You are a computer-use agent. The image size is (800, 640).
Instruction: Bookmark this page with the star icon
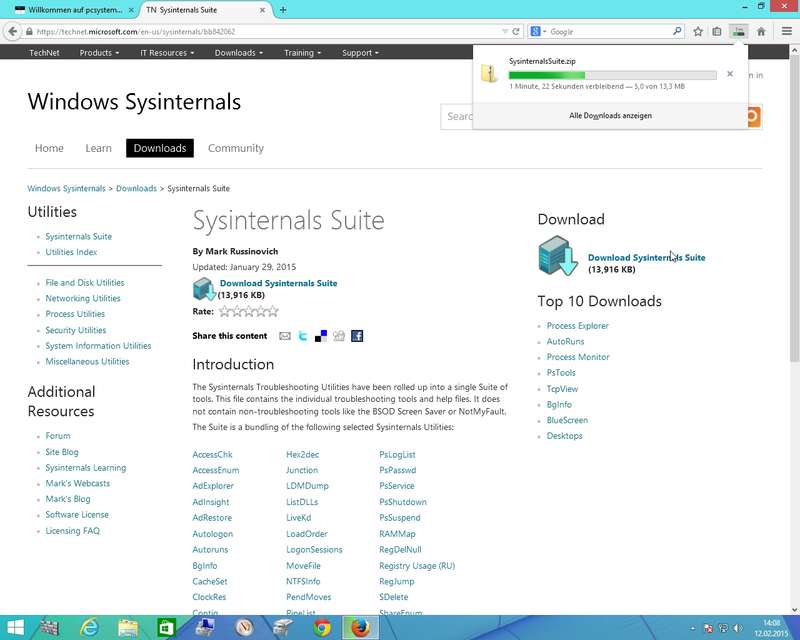(x=698, y=32)
